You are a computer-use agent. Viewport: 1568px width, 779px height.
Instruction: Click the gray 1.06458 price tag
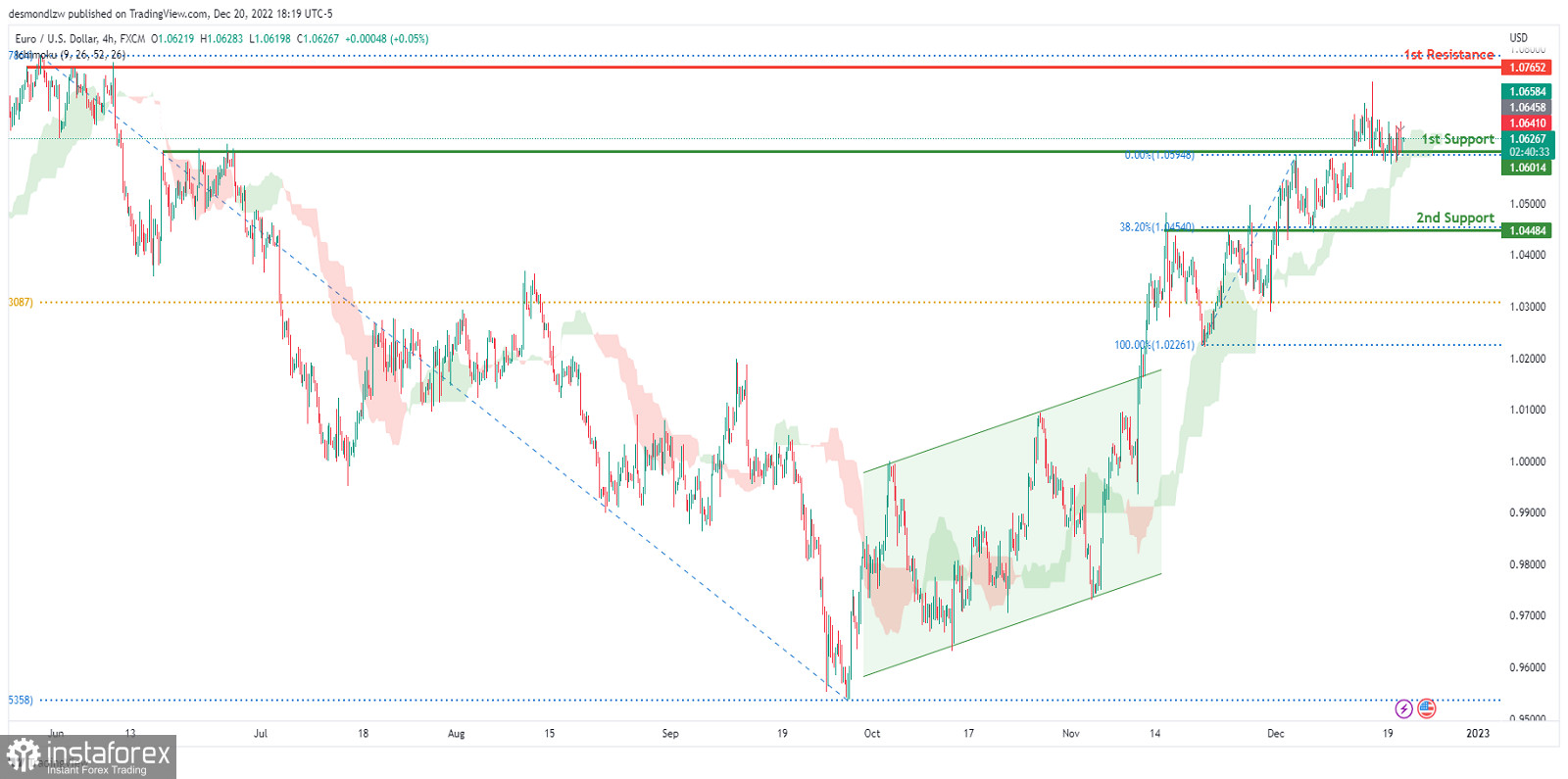(x=1527, y=108)
